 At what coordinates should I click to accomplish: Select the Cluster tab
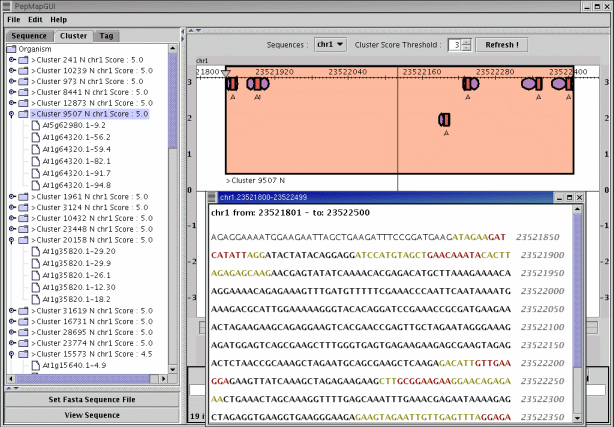coord(73,36)
